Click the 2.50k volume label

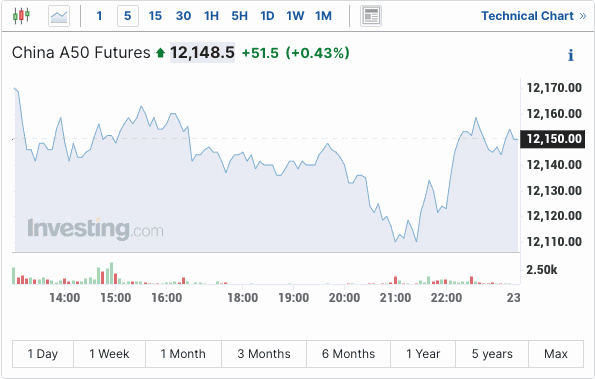click(542, 270)
